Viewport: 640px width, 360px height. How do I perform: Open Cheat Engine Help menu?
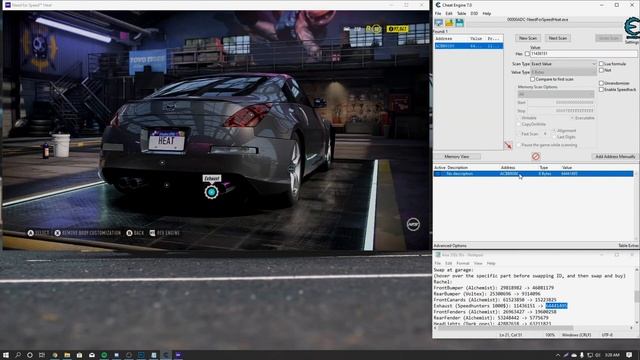[487, 13]
